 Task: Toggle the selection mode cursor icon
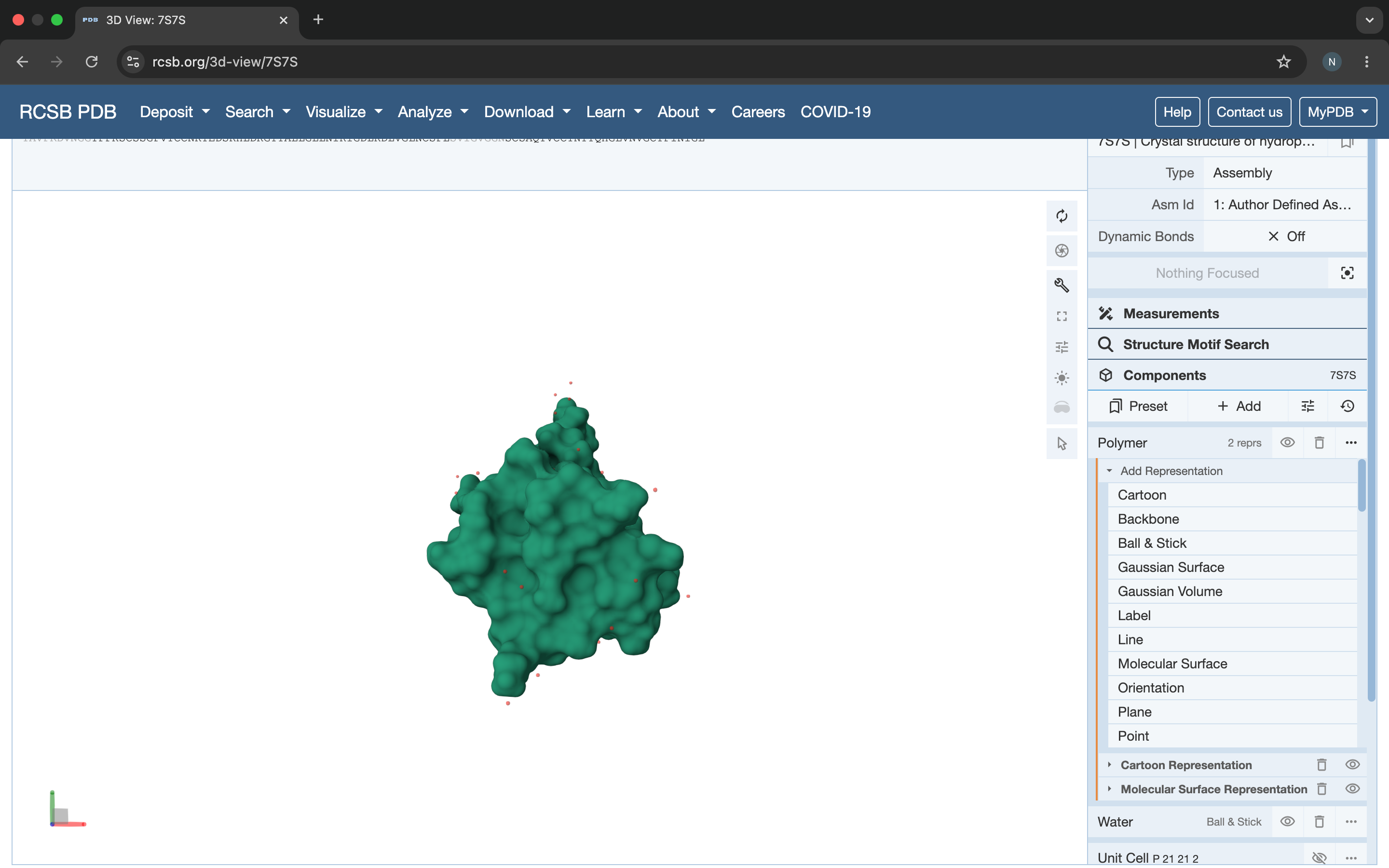1061,443
